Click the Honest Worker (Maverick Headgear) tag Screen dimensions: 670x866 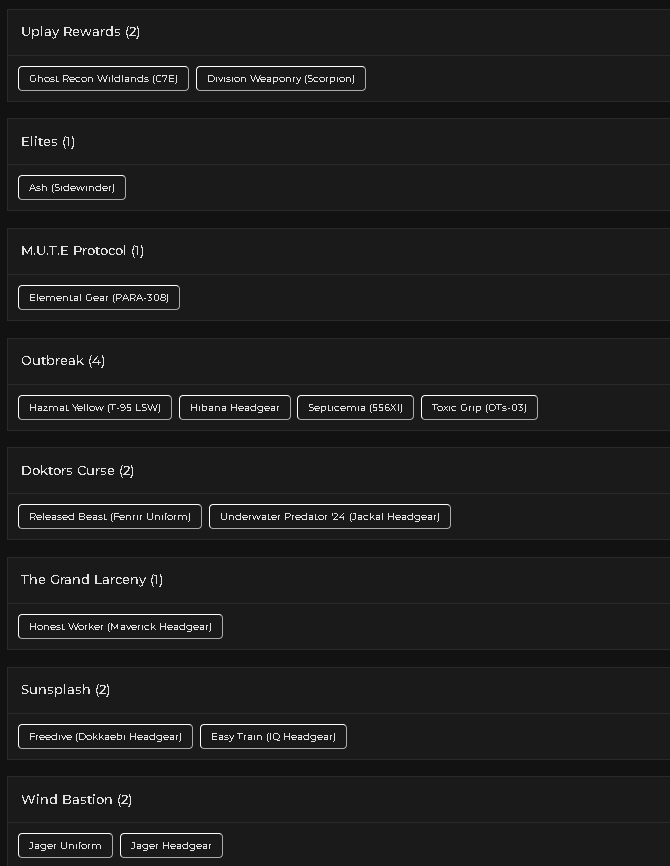click(x=120, y=626)
